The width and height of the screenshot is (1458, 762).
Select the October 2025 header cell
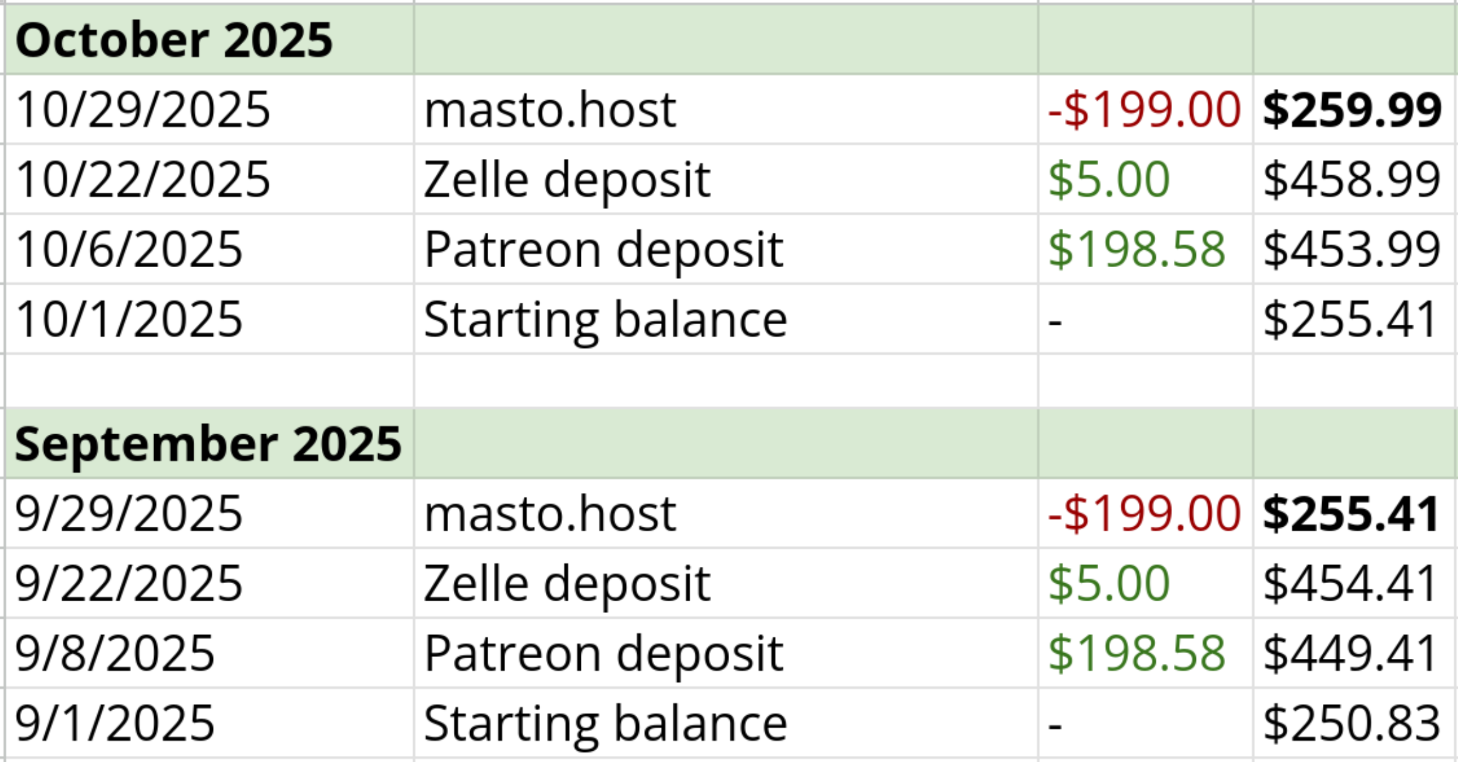[x=174, y=40]
